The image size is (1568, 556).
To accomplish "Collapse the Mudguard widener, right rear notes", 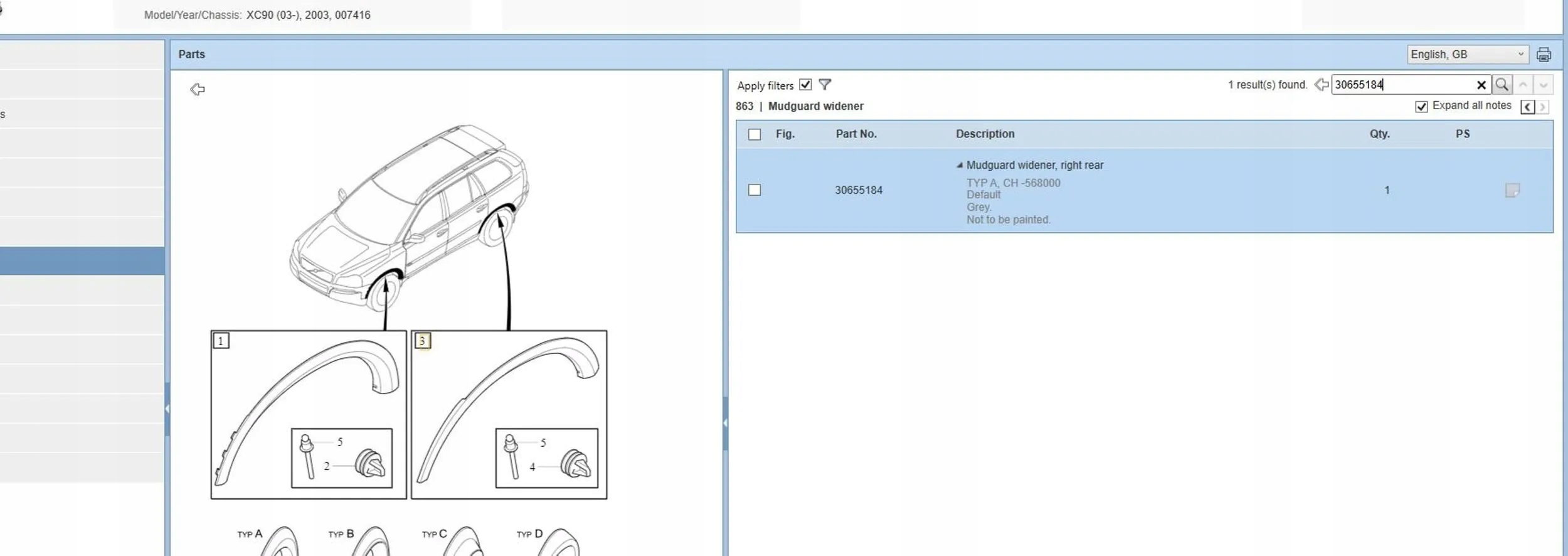I will [x=960, y=165].
